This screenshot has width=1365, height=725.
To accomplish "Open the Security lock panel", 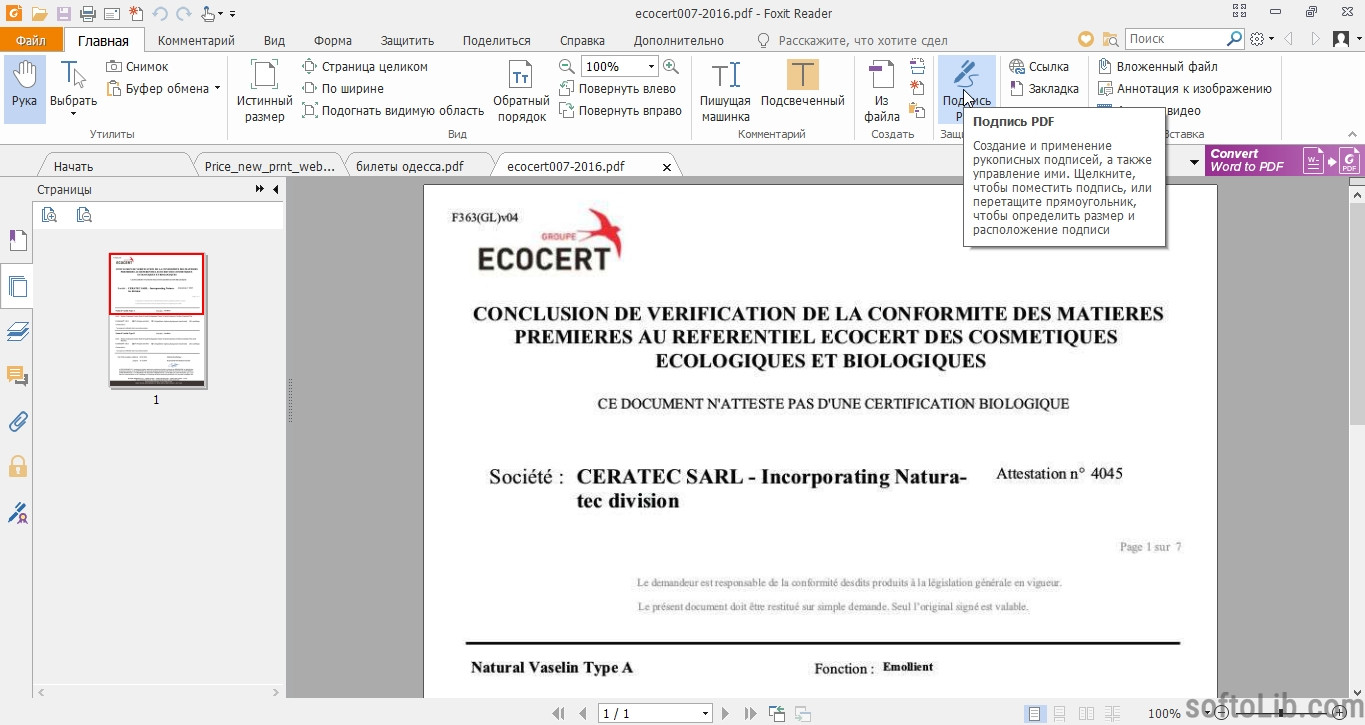I will [17, 466].
